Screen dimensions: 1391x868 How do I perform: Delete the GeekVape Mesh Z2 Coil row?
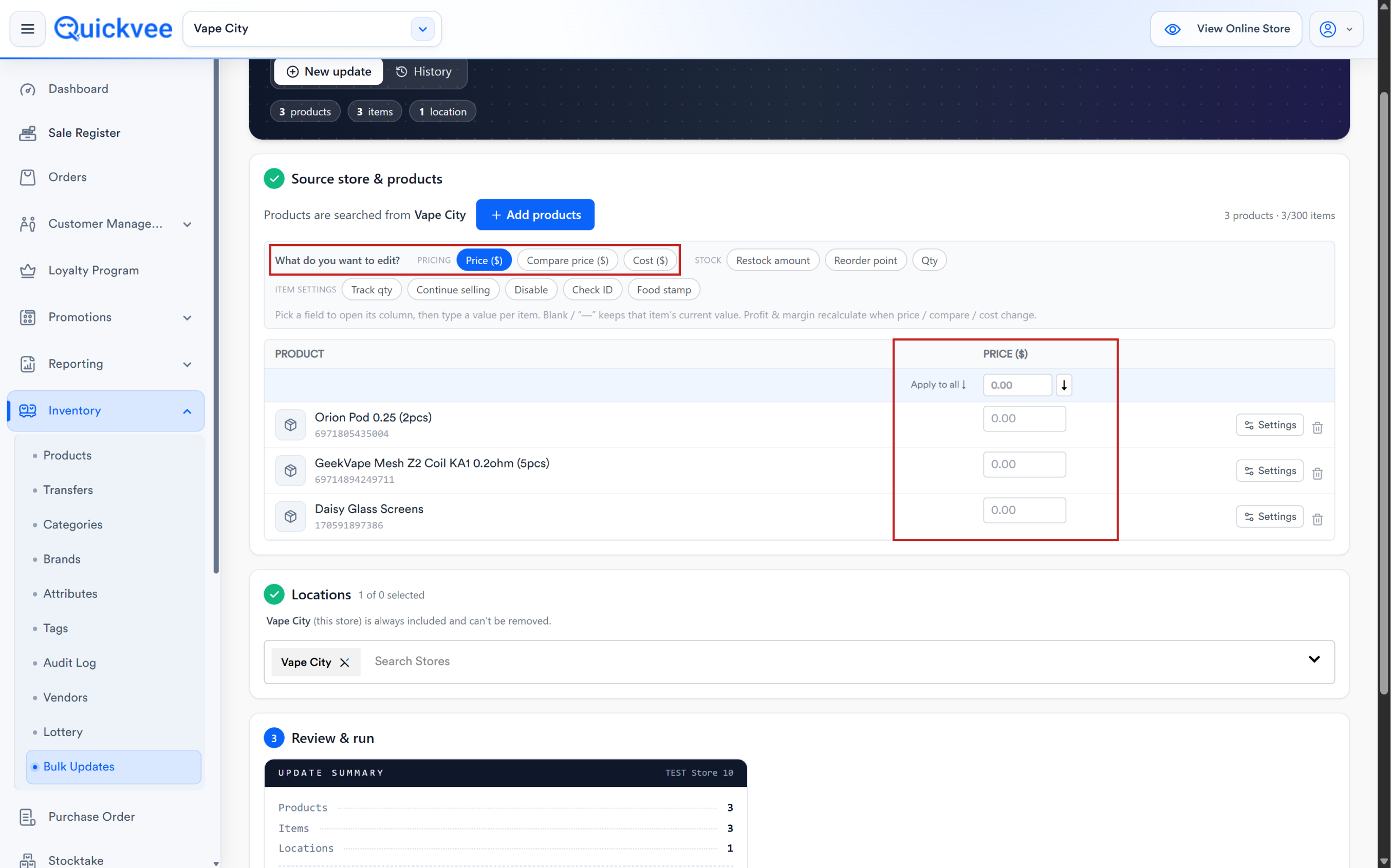1318,474
